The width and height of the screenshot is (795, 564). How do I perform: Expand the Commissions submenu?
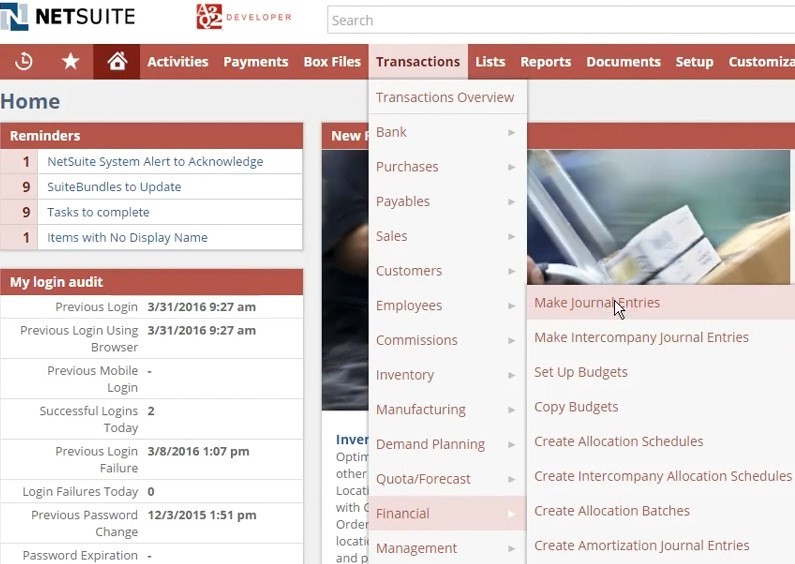coord(448,340)
